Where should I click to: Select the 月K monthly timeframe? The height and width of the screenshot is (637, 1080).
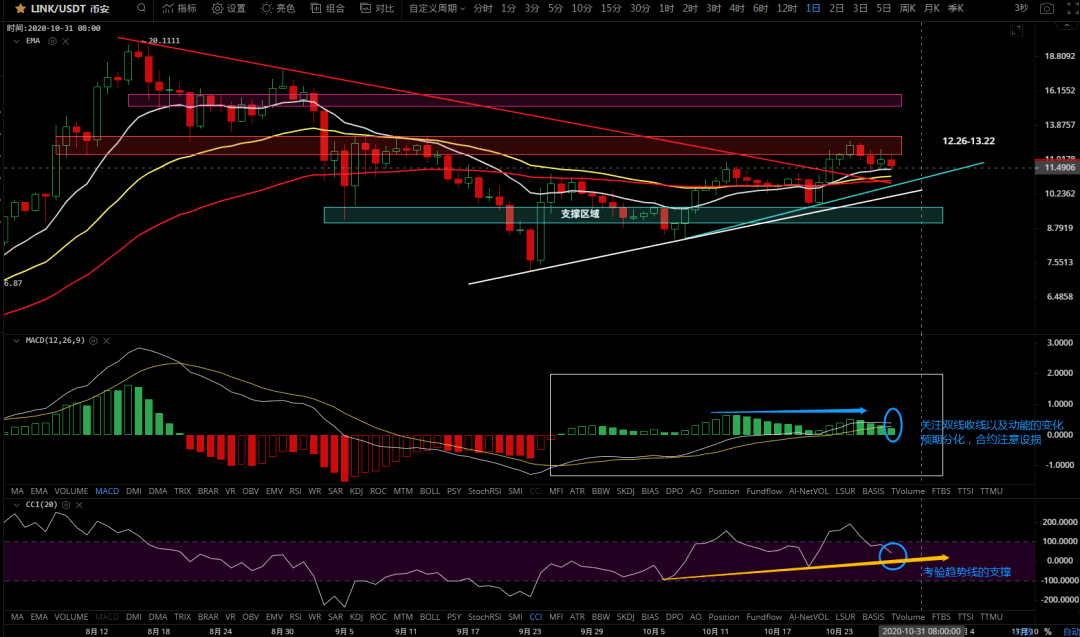click(931, 8)
